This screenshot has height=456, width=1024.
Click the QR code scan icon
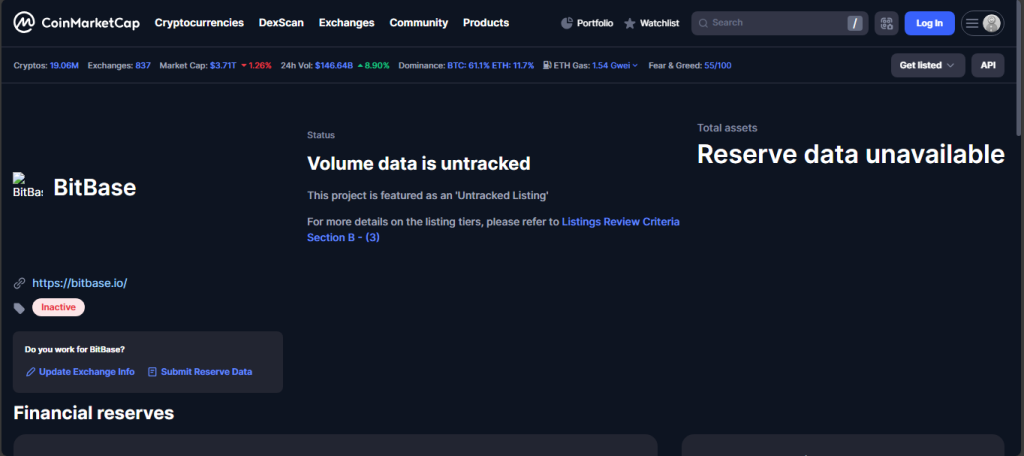(x=886, y=23)
